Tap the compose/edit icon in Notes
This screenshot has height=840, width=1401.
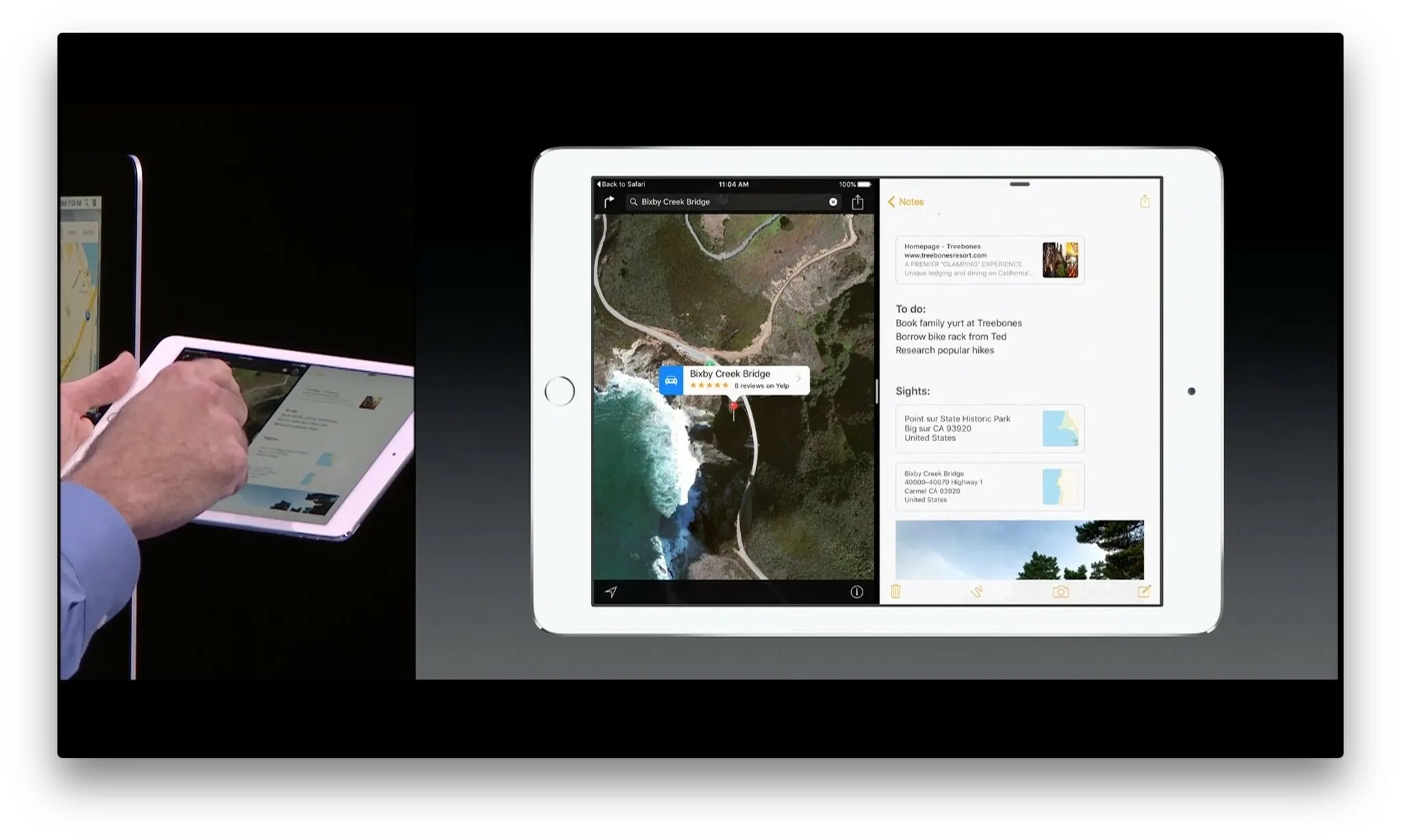1144,590
